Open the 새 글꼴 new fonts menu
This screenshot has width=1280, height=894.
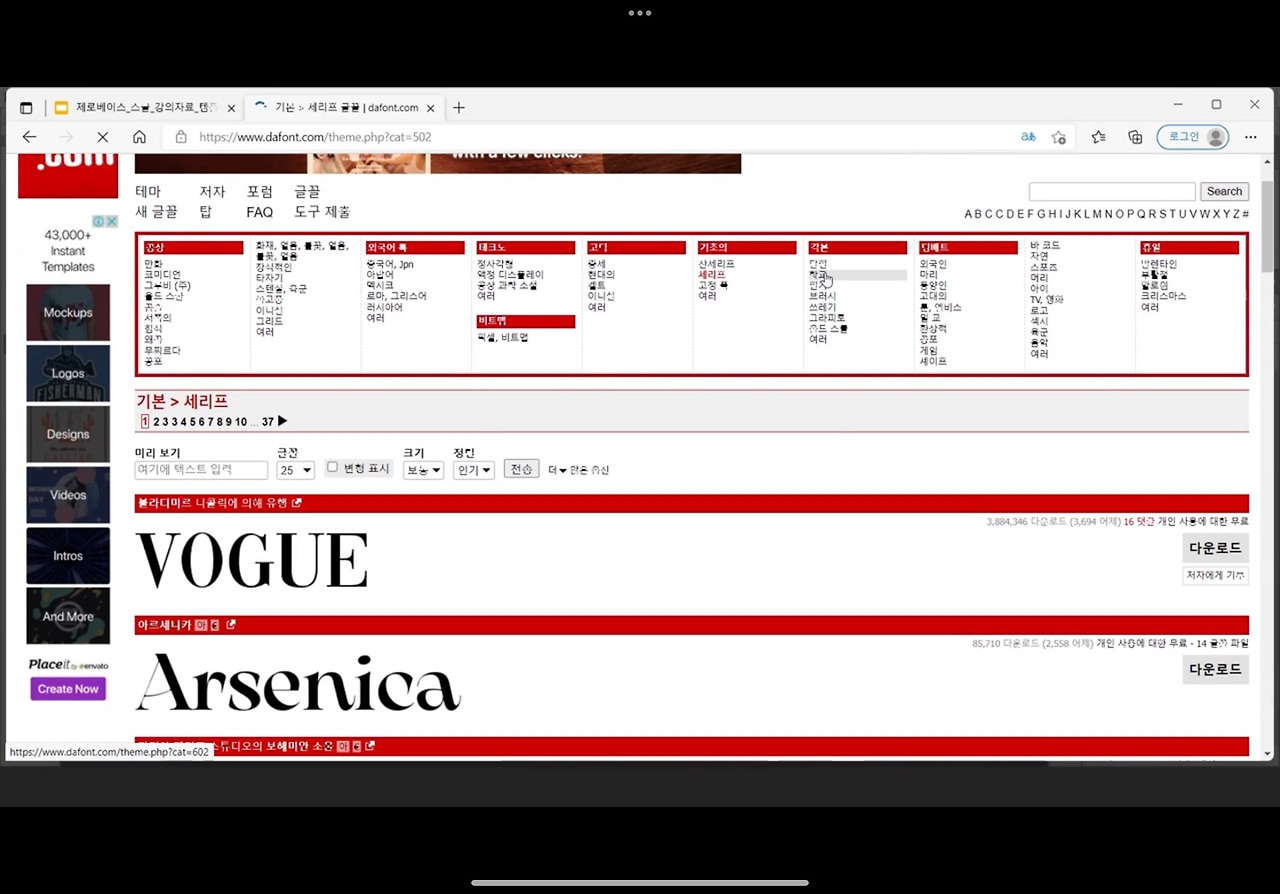pos(156,212)
